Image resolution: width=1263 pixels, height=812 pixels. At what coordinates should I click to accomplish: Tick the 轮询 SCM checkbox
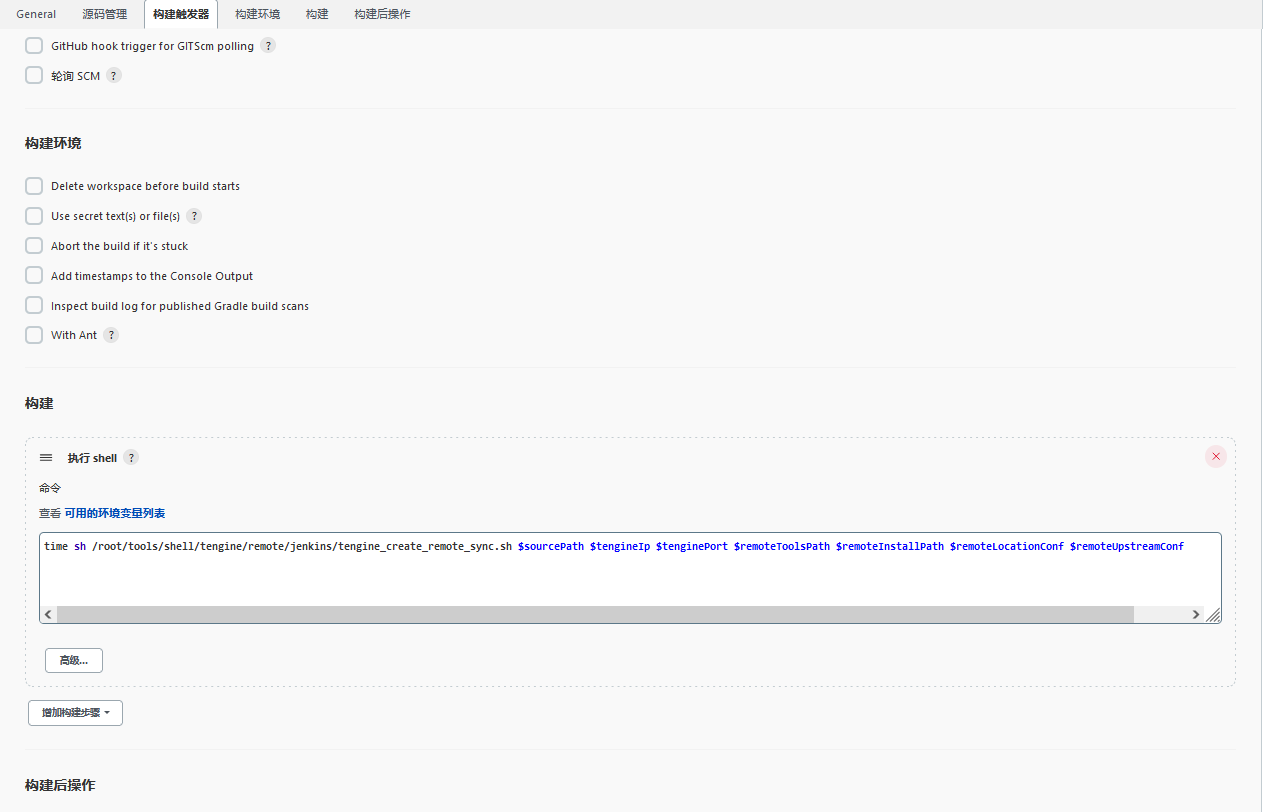34,76
